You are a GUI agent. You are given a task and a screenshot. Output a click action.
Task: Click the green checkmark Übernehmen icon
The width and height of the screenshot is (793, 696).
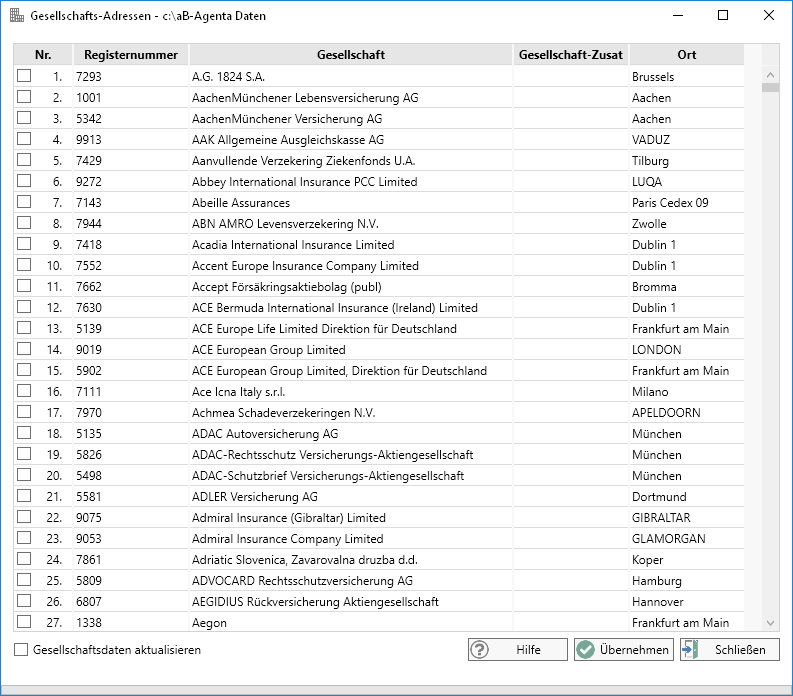[x=585, y=650]
